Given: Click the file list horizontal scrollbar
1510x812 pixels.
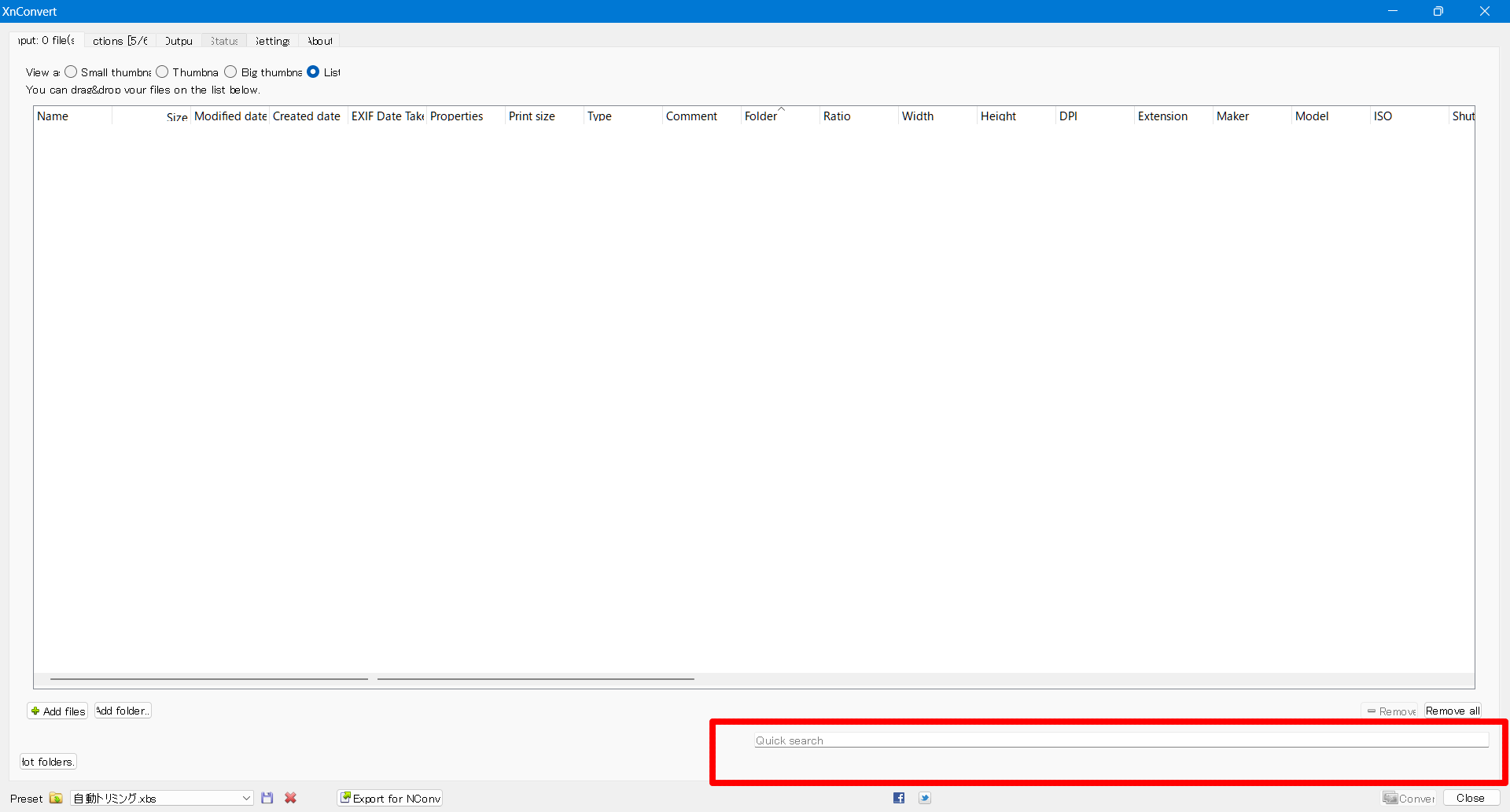Looking at the screenshot, I should coord(754,680).
